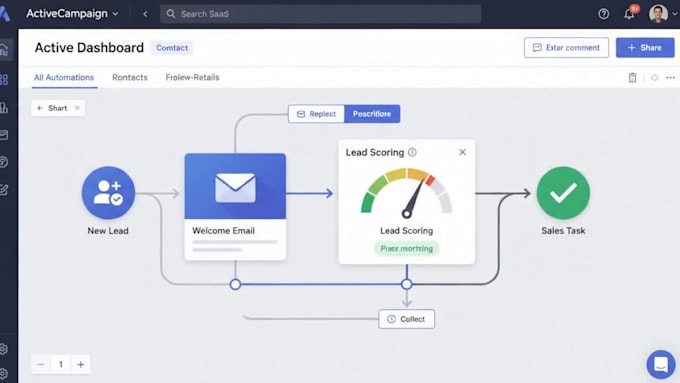Collapse sidebar with the back chevron

click(145, 14)
